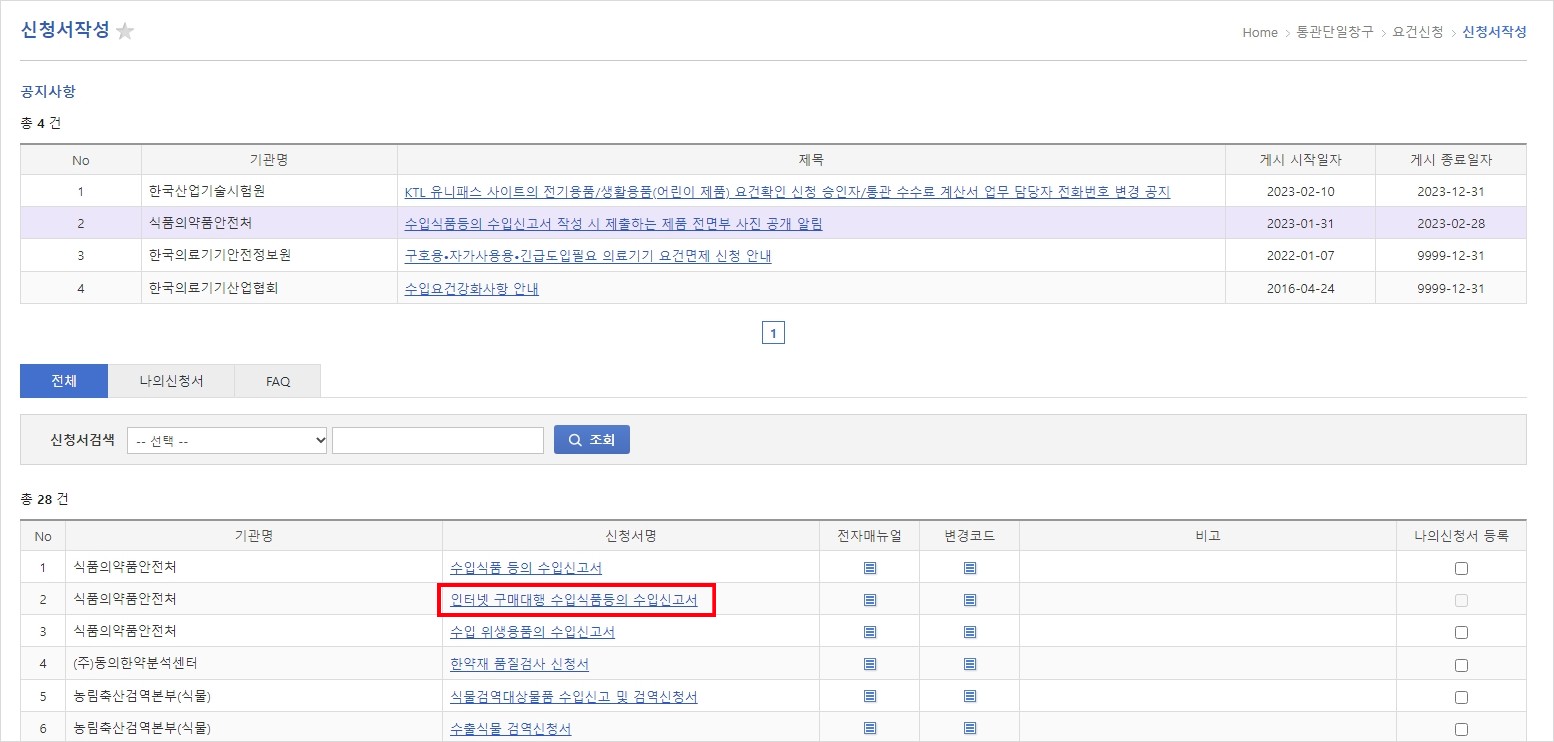
Task: Open 변경코드 icon for 수입식품 등의 수입신고서
Action: tap(970, 568)
